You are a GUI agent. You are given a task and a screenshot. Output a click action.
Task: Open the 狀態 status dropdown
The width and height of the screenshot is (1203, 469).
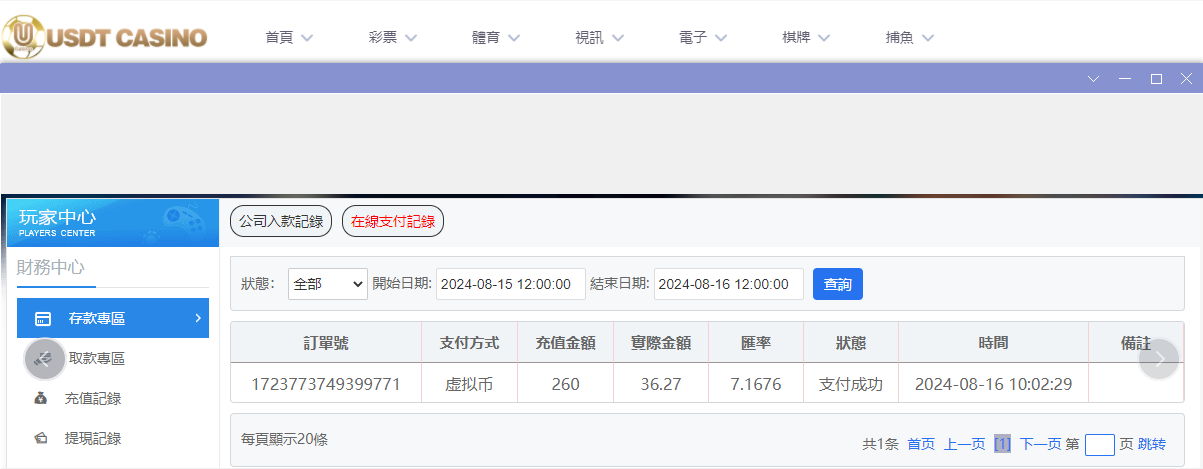tap(328, 284)
